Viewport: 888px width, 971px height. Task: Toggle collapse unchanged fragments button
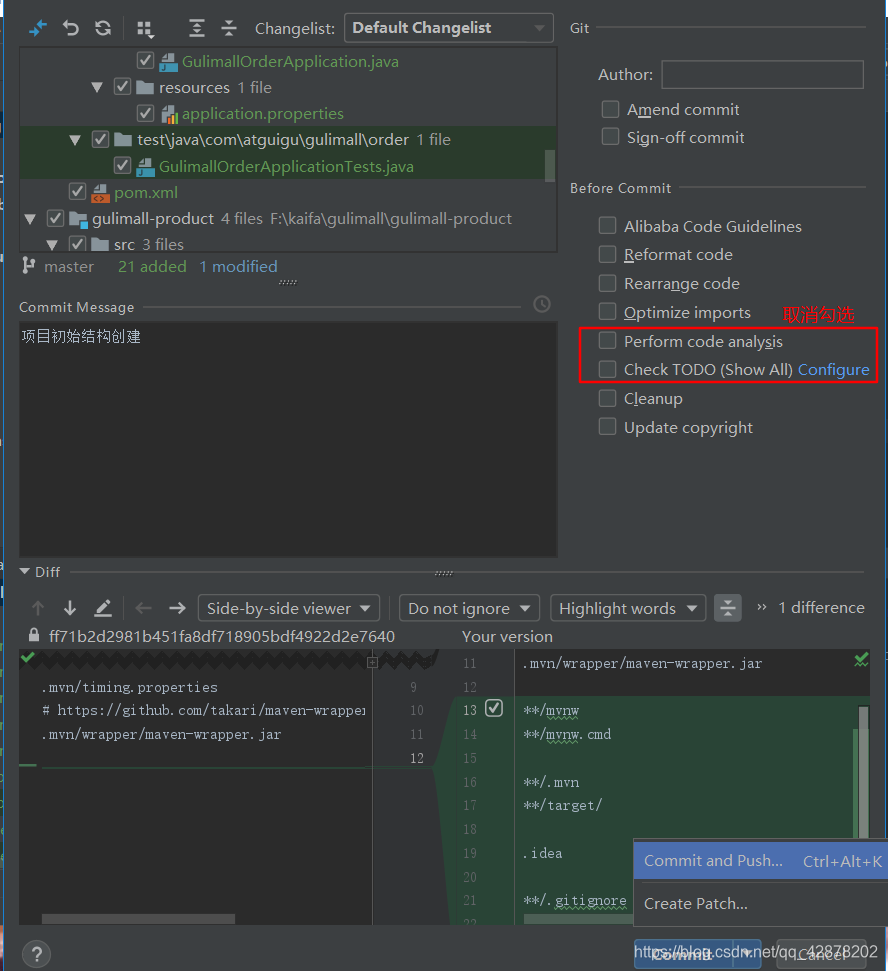coord(728,607)
